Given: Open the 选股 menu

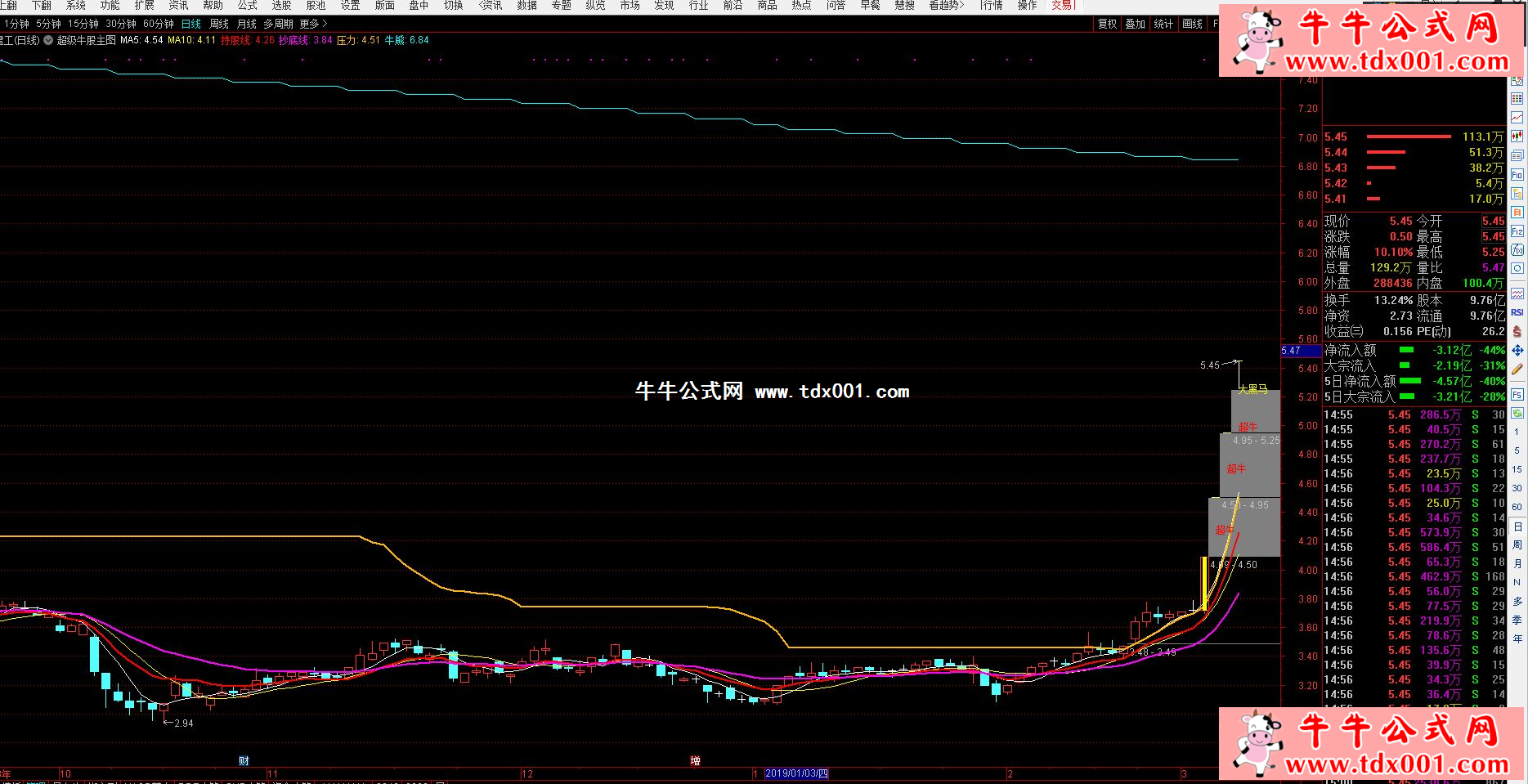Looking at the screenshot, I should [281, 5].
